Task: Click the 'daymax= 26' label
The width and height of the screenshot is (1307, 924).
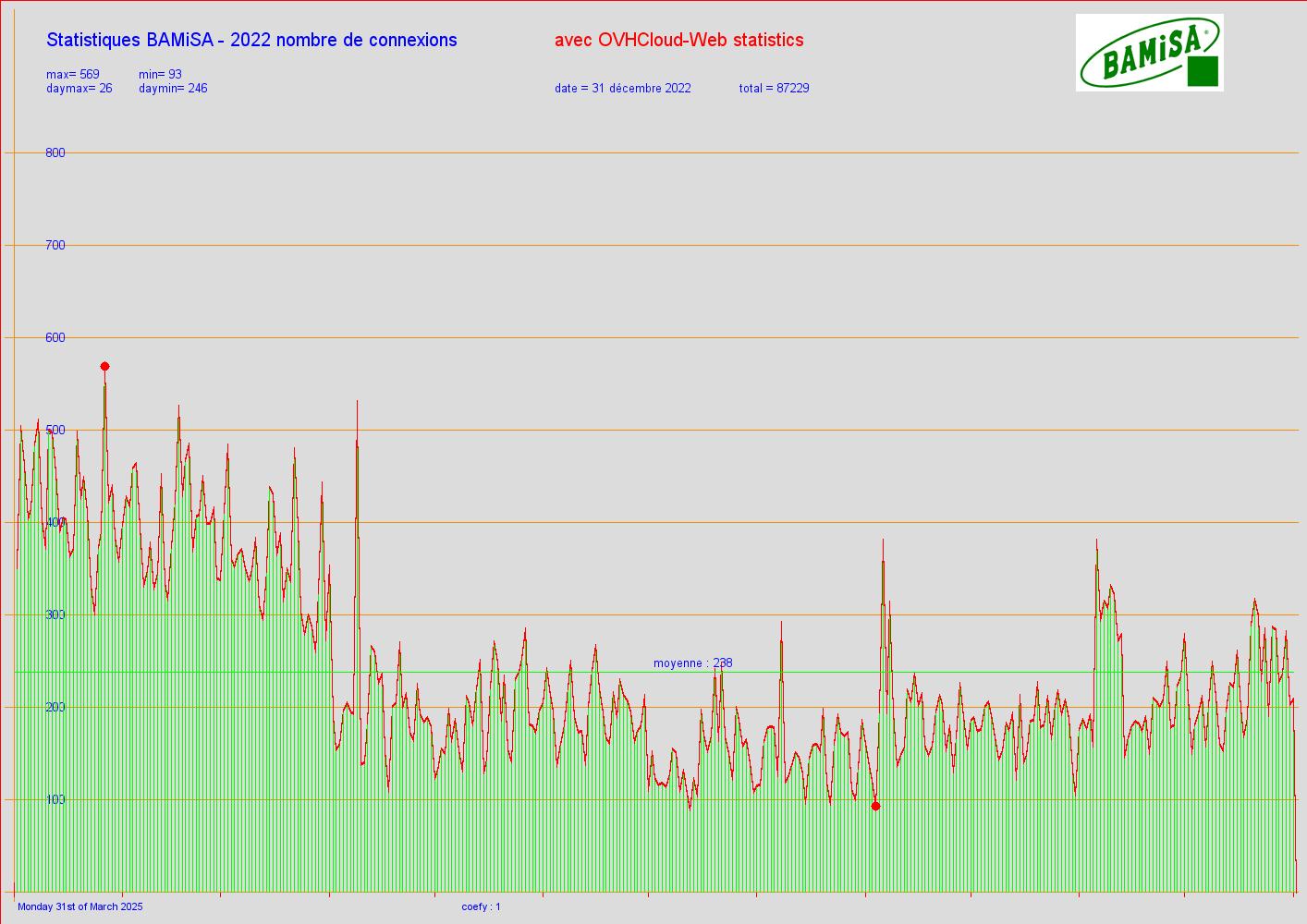Action: (x=79, y=89)
